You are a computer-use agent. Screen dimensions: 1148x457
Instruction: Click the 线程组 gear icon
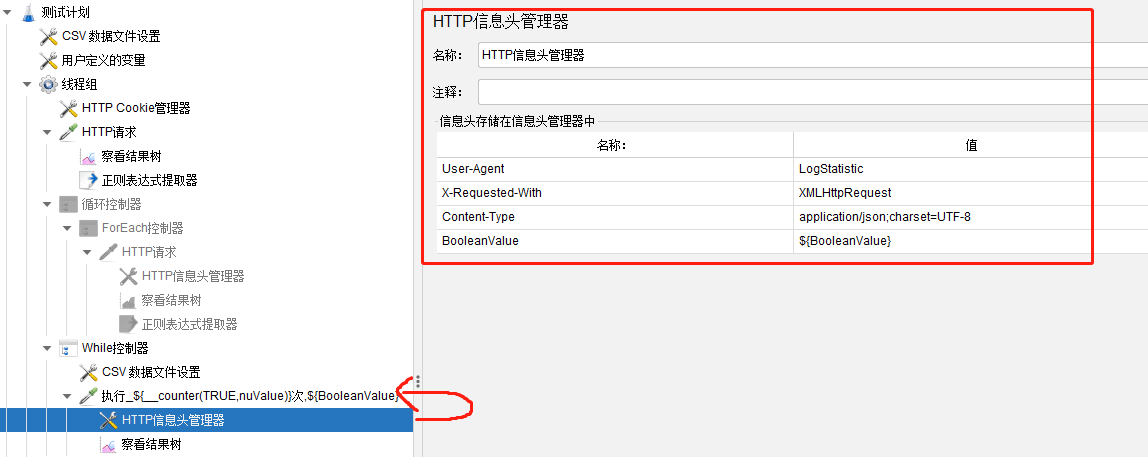[48, 84]
